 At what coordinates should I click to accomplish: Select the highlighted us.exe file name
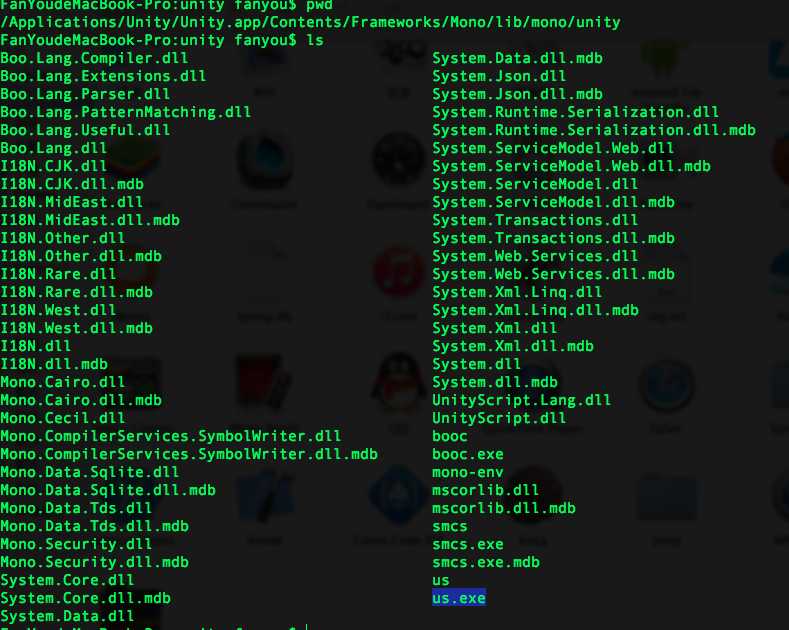[459, 598]
